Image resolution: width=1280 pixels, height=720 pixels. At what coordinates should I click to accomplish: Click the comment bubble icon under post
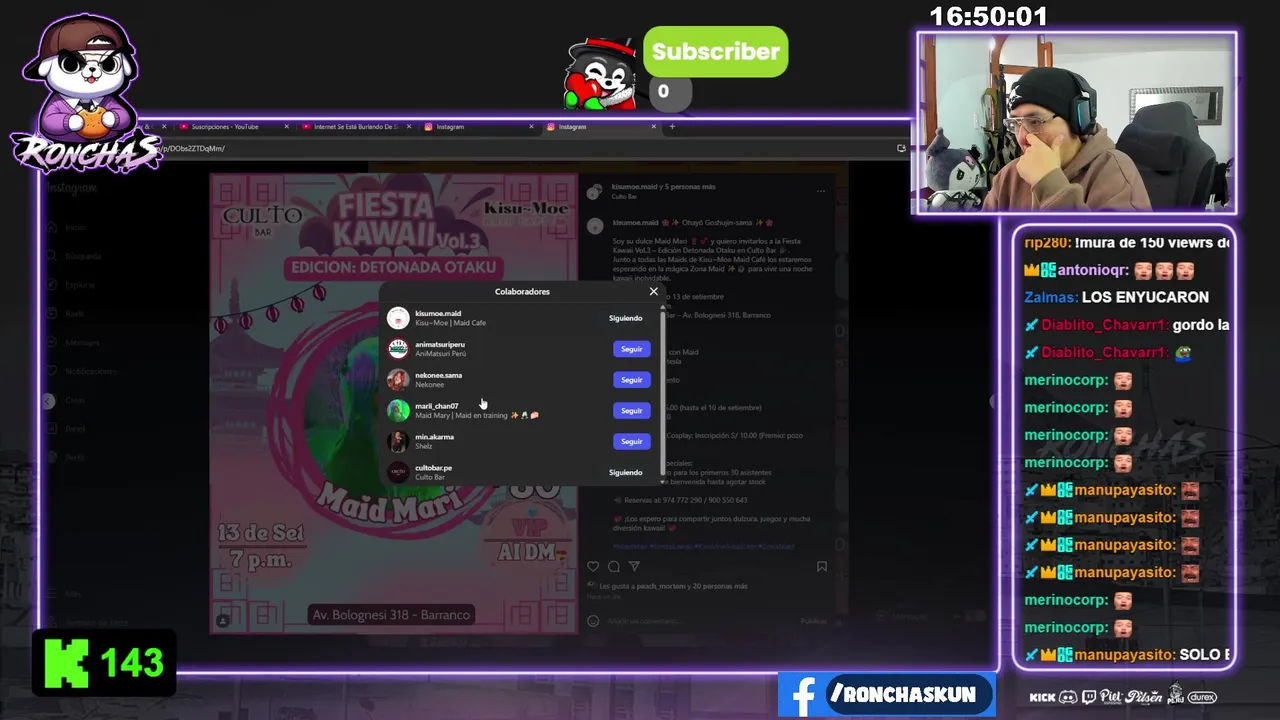point(614,567)
